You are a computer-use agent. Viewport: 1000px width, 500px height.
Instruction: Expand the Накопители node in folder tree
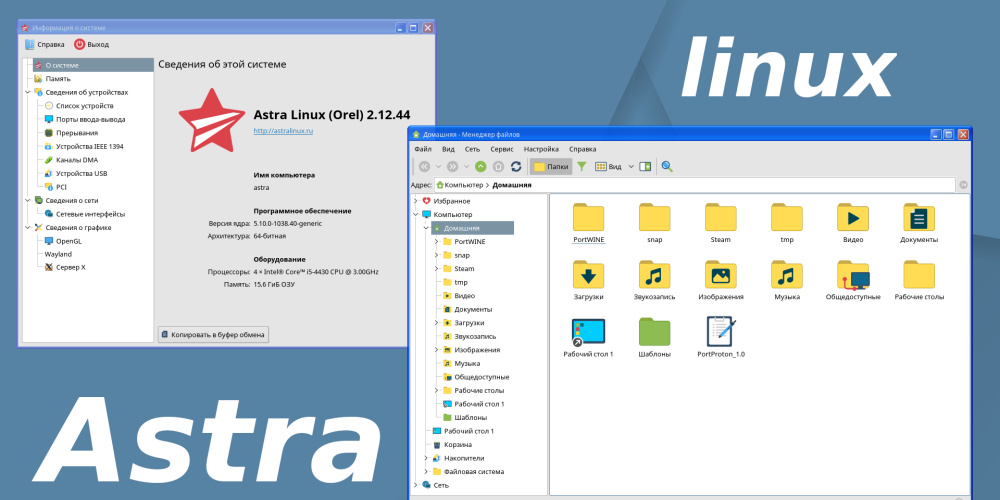point(426,458)
